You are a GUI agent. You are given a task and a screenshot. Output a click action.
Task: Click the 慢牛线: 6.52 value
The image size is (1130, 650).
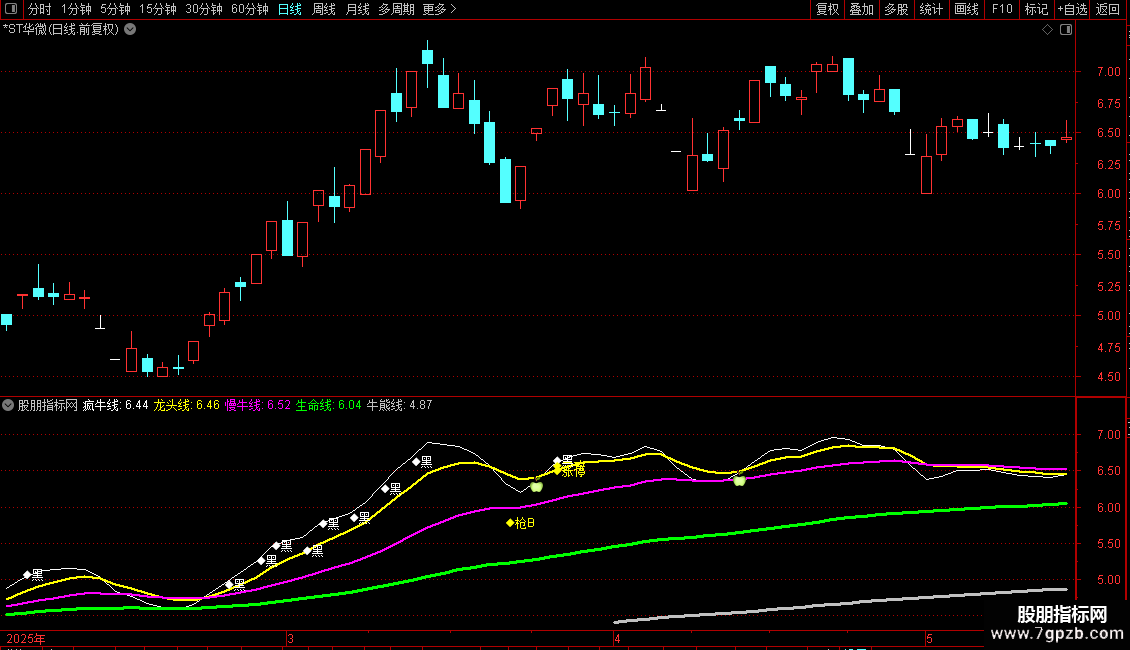click(258, 406)
